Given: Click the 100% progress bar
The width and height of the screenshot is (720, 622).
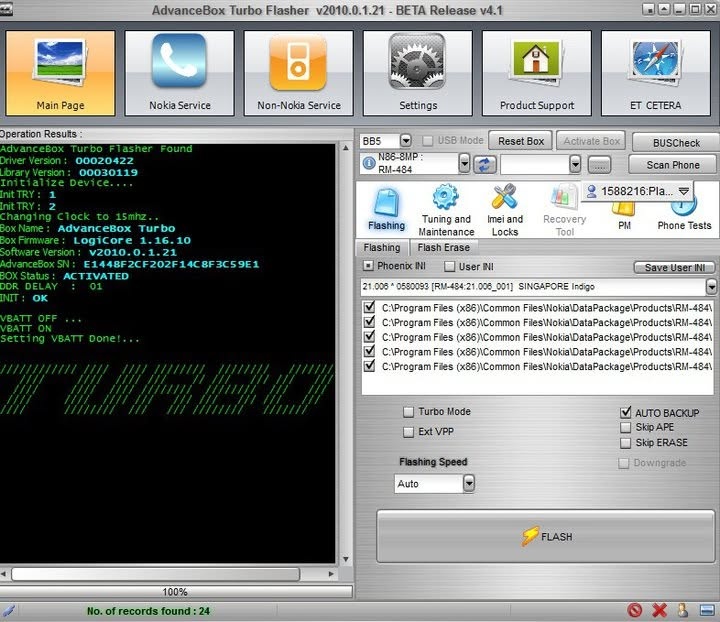Looking at the screenshot, I should pos(176,591).
